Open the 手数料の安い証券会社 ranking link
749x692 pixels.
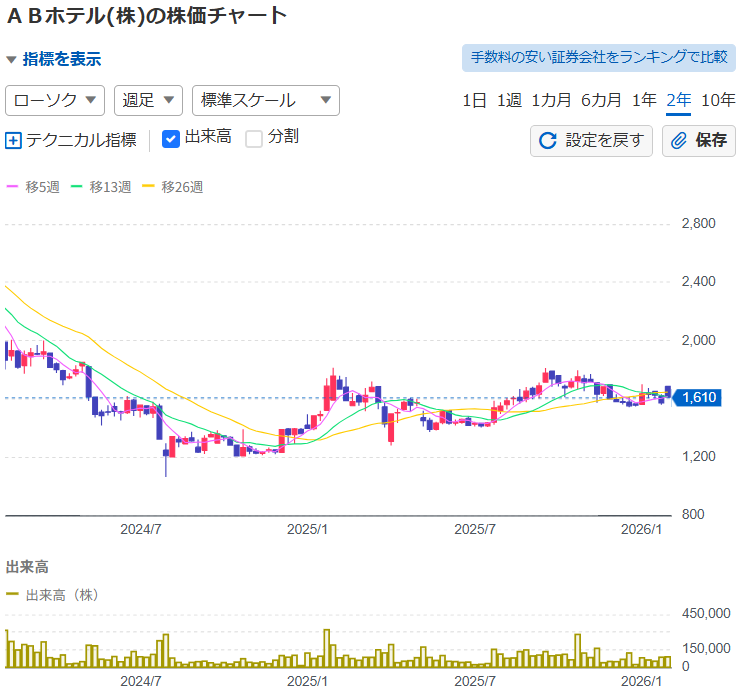tap(598, 57)
